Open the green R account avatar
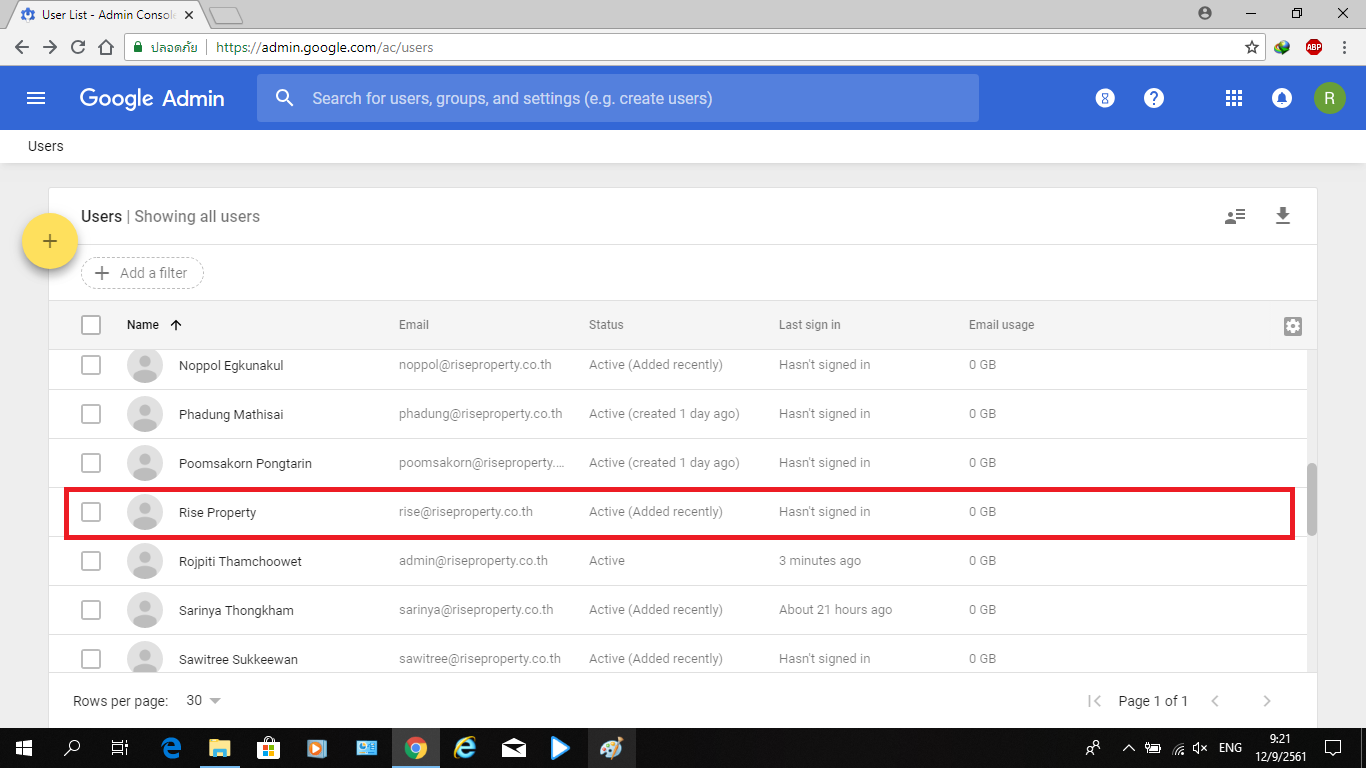 pyautogui.click(x=1329, y=98)
